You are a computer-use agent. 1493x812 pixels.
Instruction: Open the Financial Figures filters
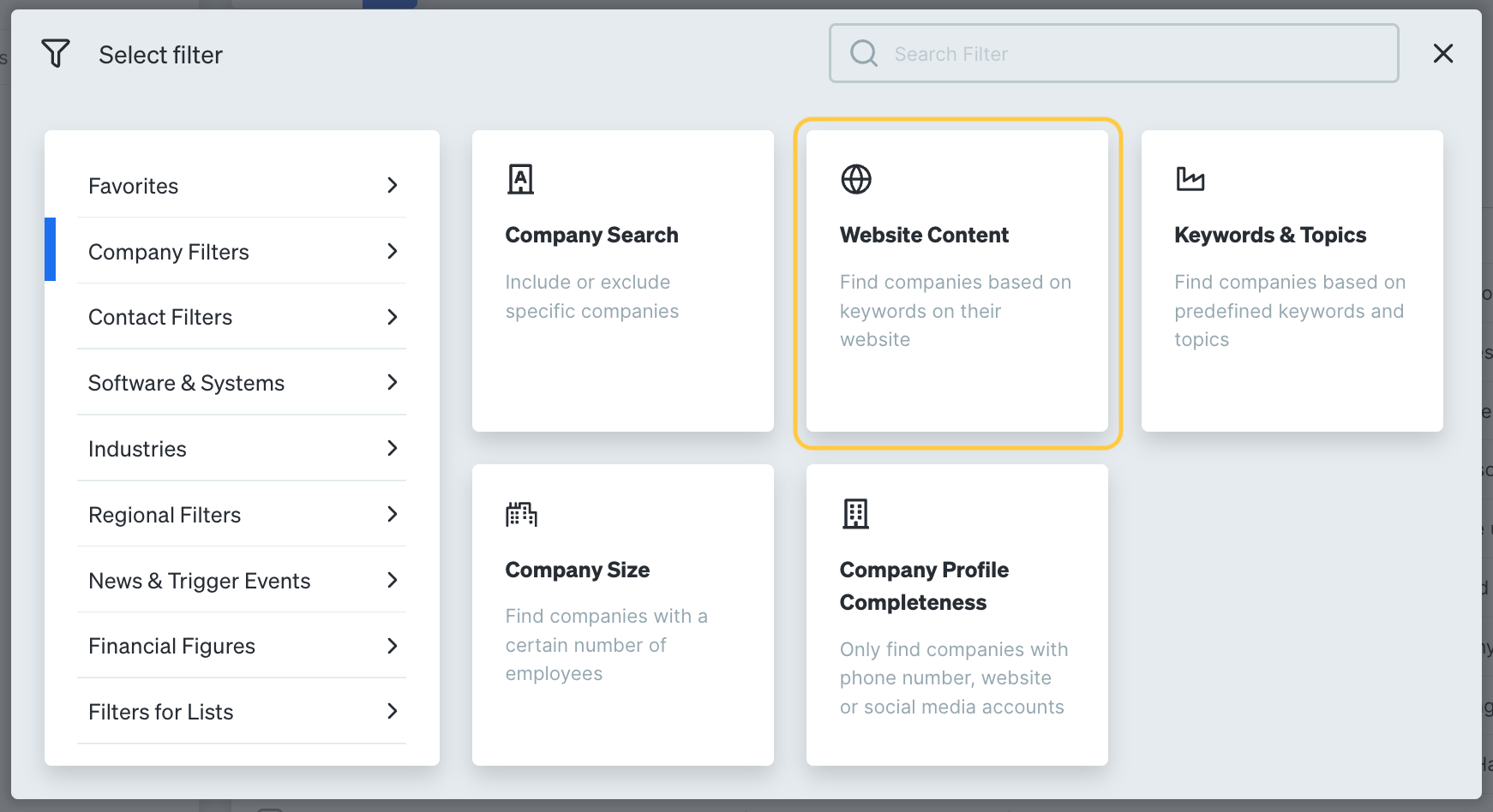(x=242, y=646)
